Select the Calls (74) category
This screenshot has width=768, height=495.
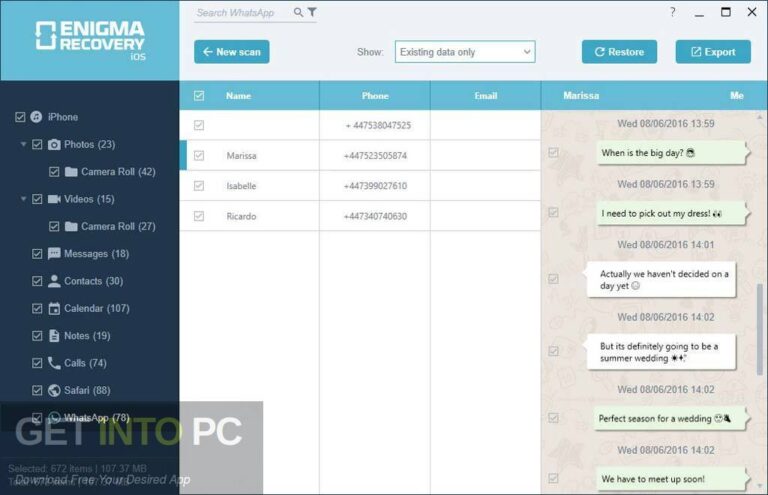tap(85, 363)
